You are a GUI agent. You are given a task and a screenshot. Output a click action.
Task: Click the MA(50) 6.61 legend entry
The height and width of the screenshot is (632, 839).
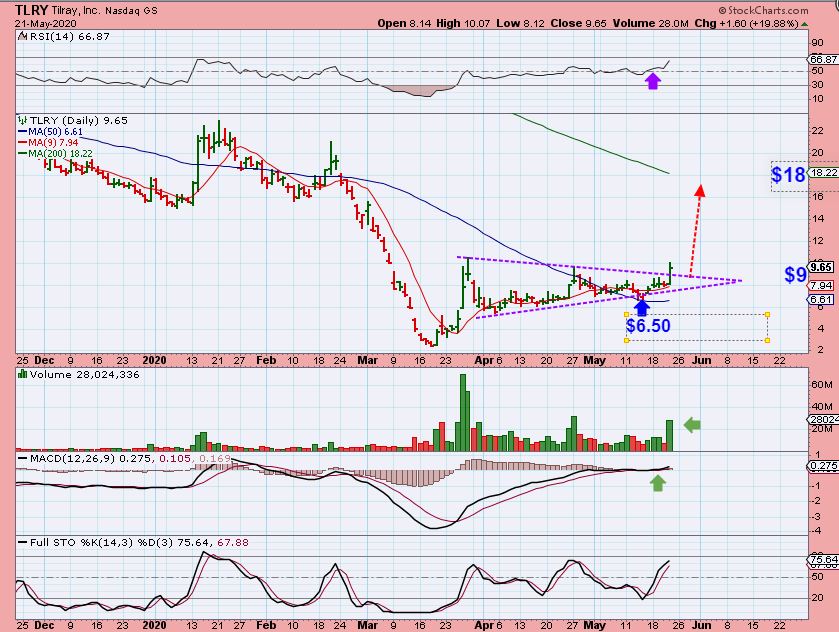click(x=50, y=132)
